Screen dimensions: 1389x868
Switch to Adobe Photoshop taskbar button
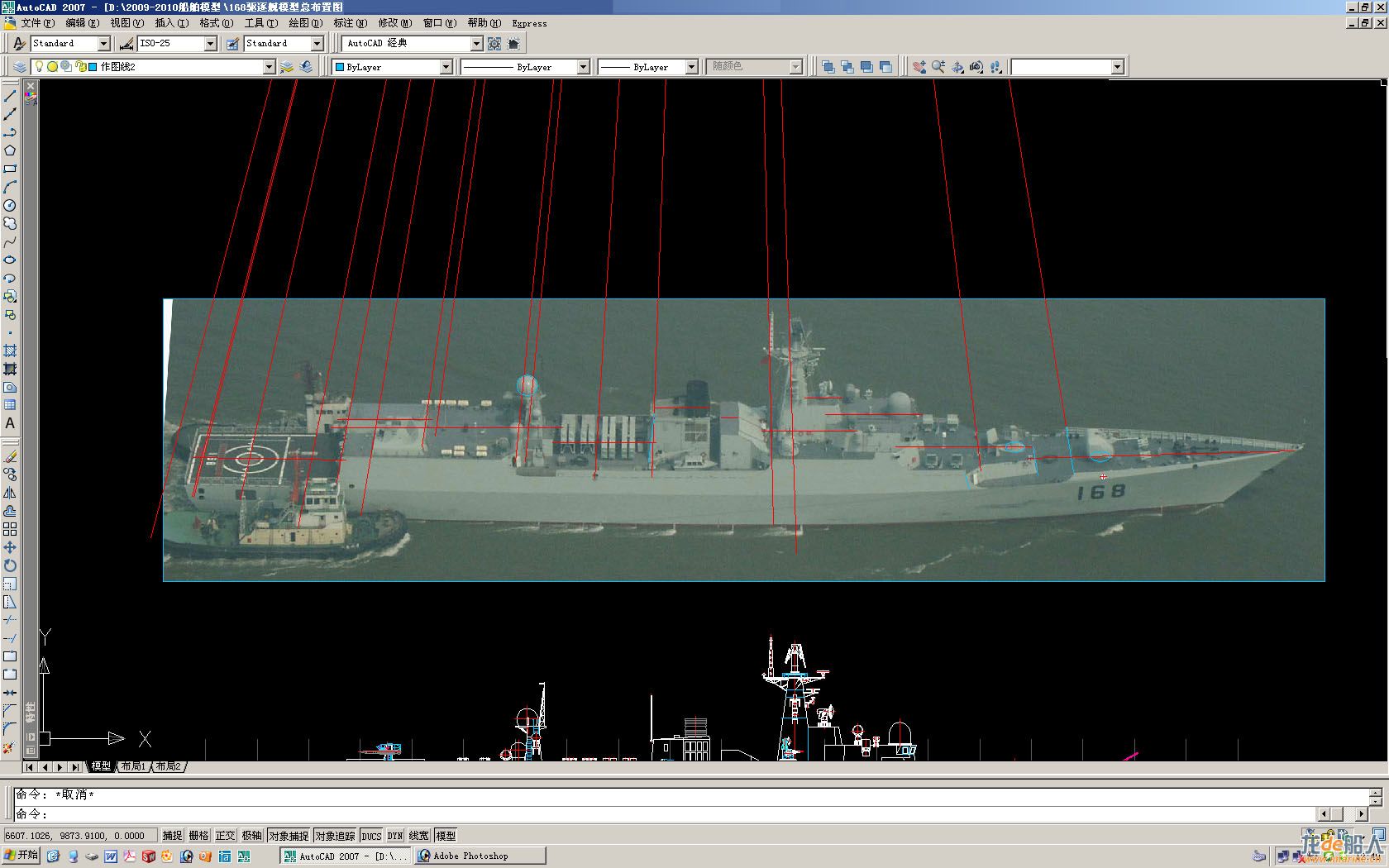tap(480, 856)
